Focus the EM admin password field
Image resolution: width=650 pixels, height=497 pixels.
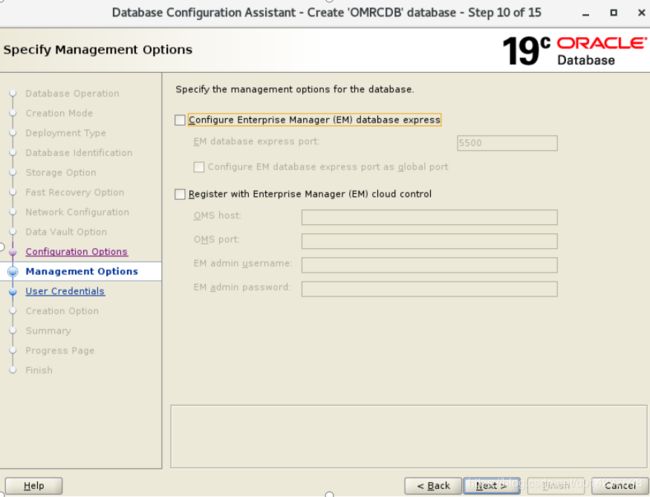coord(429,289)
